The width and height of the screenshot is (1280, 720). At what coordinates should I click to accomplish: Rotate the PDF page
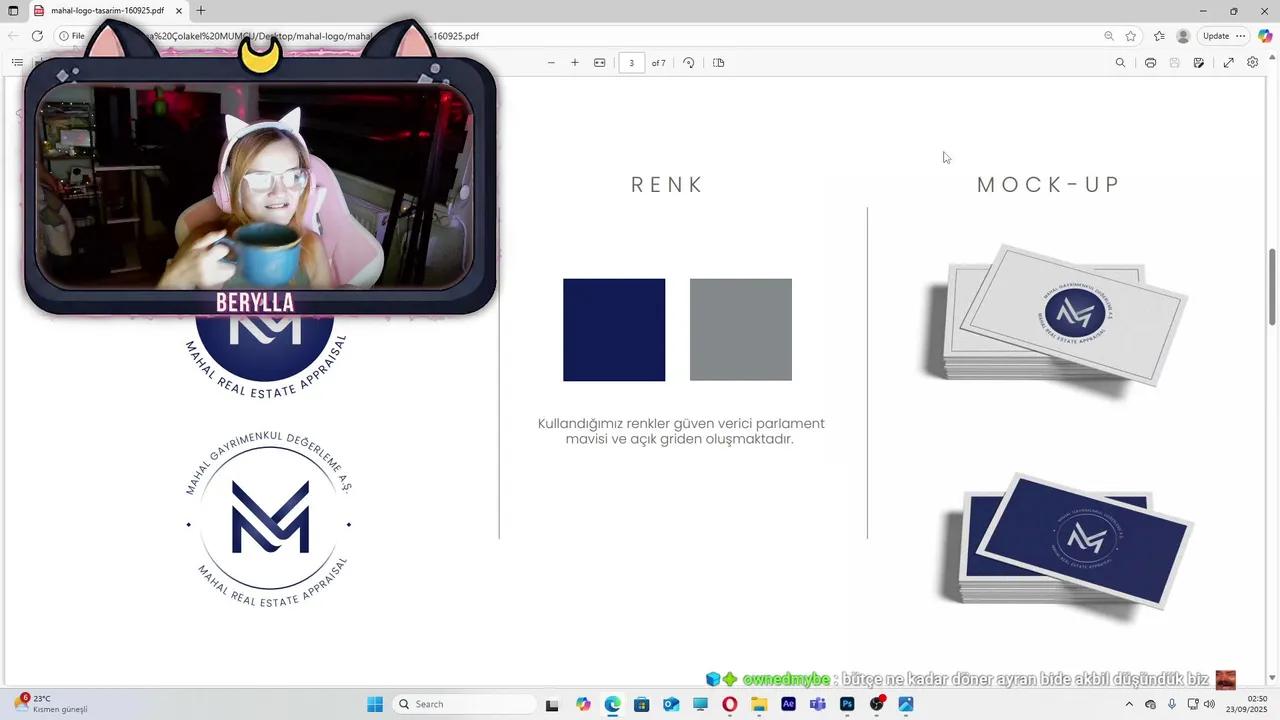click(689, 63)
